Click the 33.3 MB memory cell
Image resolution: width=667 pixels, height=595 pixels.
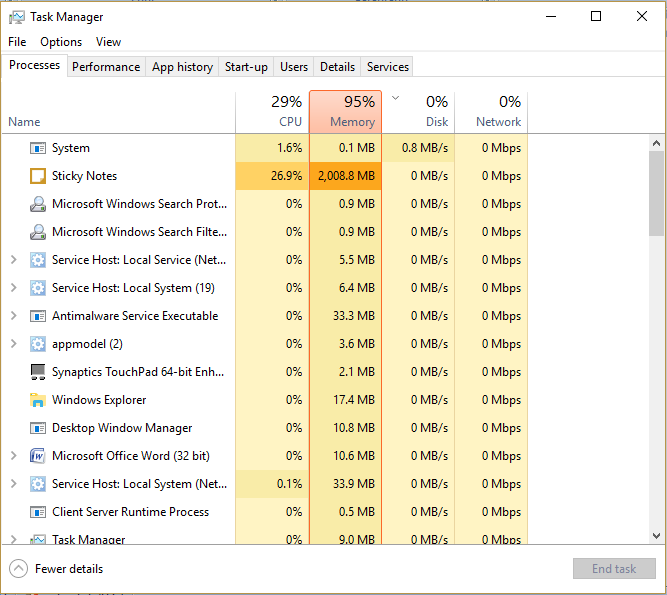pyautogui.click(x=345, y=316)
